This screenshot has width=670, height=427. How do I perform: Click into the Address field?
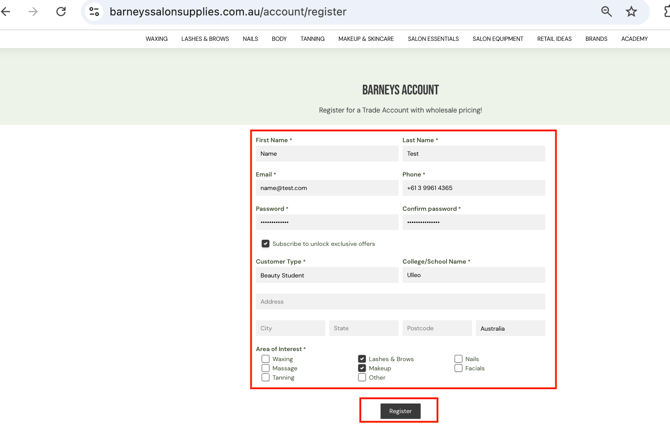coord(400,302)
